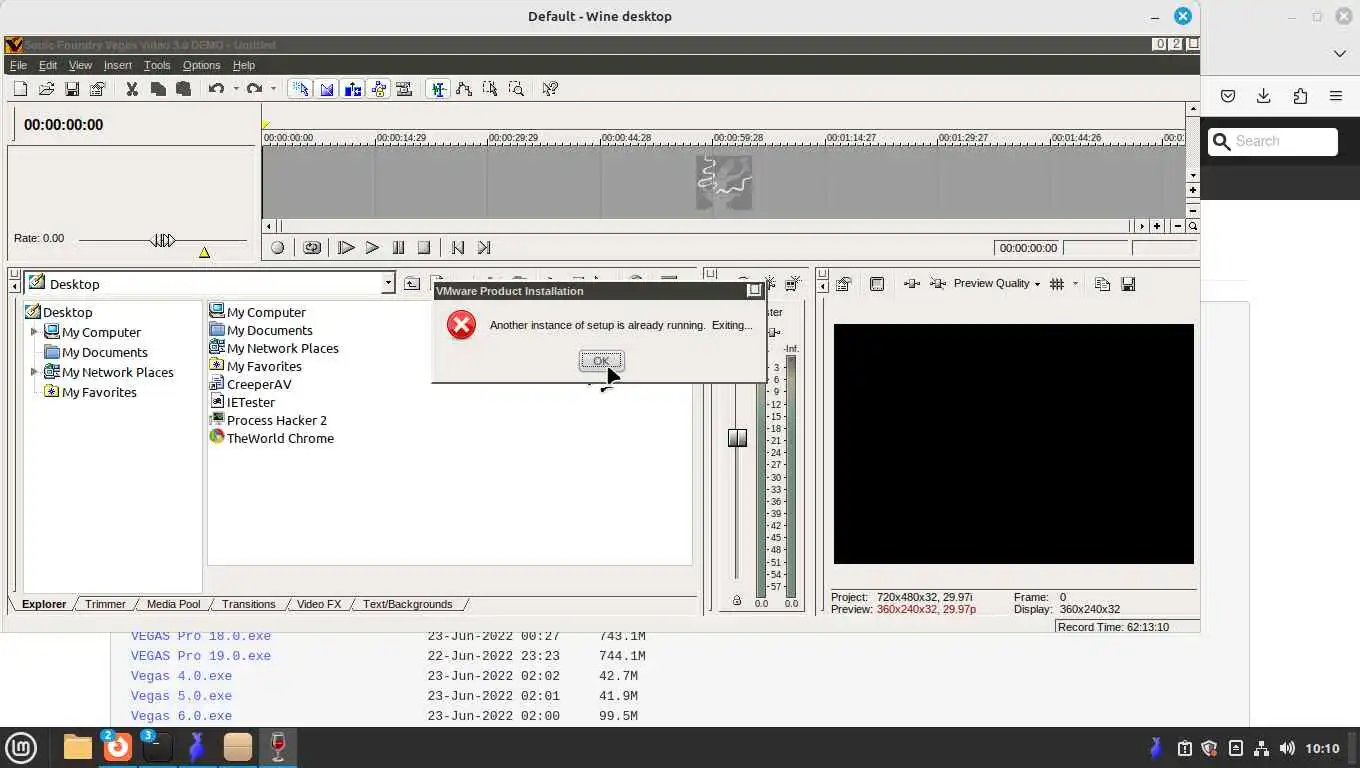This screenshot has width=1360, height=768.
Task: Click the New project icon
Action: click(x=20, y=89)
